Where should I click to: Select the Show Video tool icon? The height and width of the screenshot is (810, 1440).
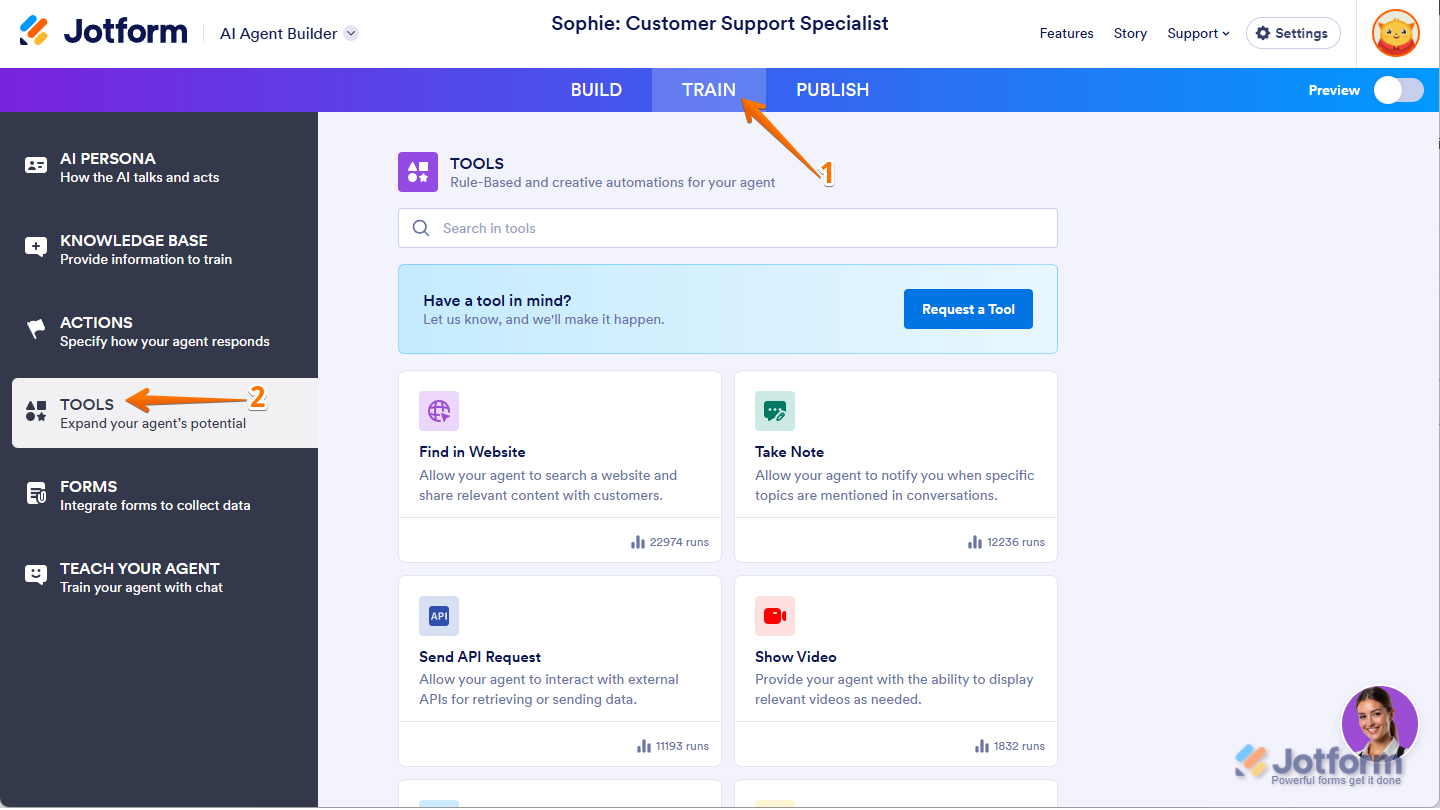tap(775, 616)
